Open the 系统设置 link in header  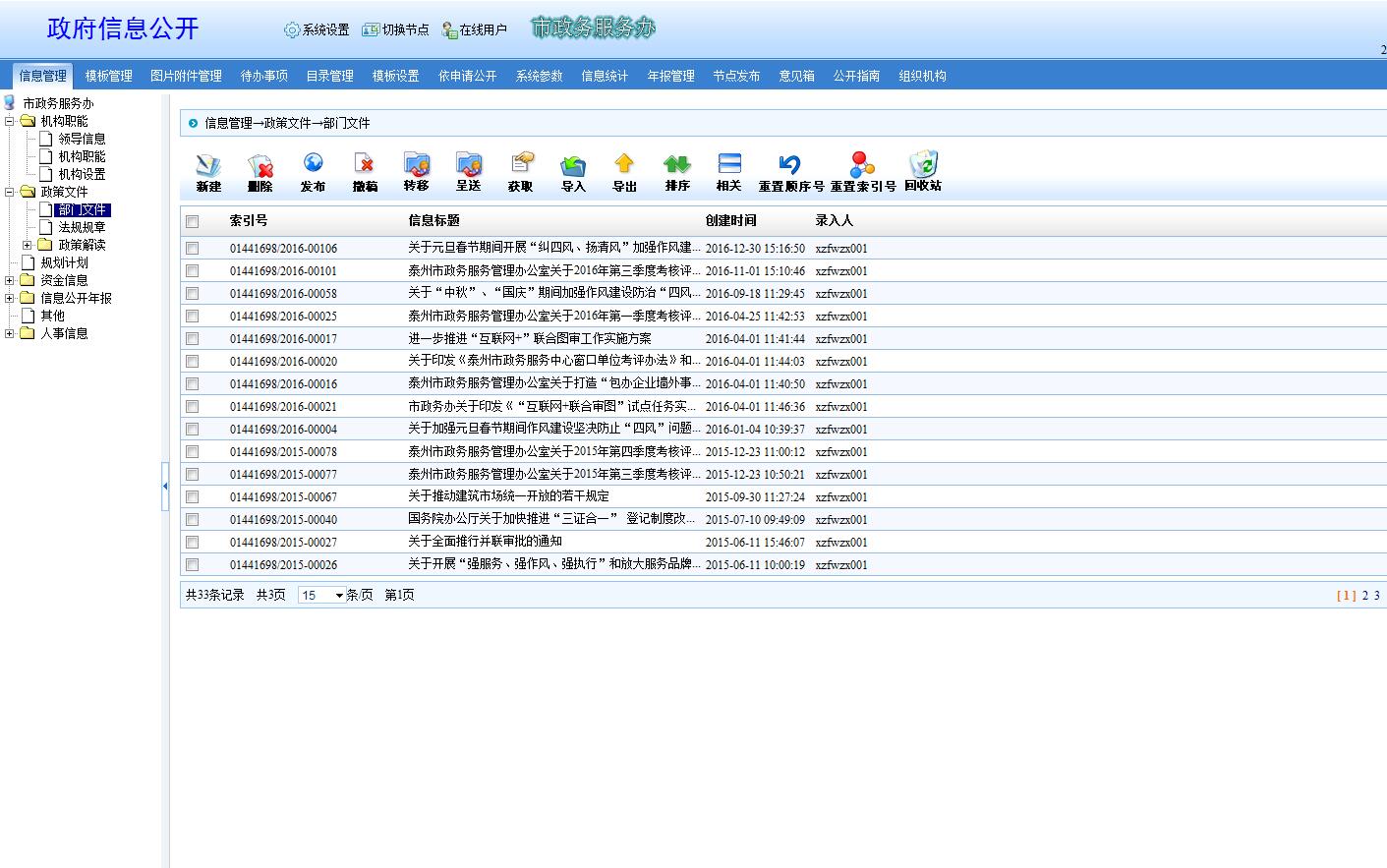(x=317, y=29)
